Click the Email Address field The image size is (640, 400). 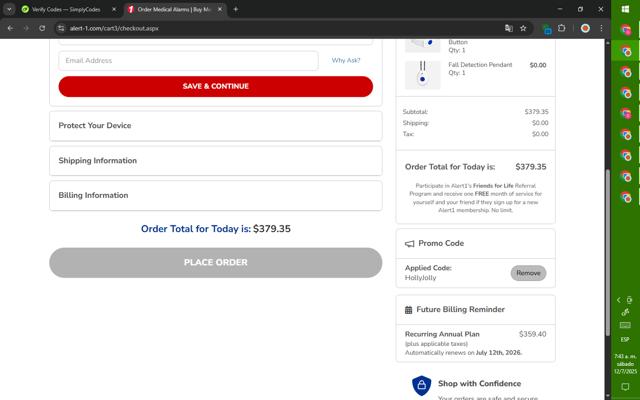[188, 60]
